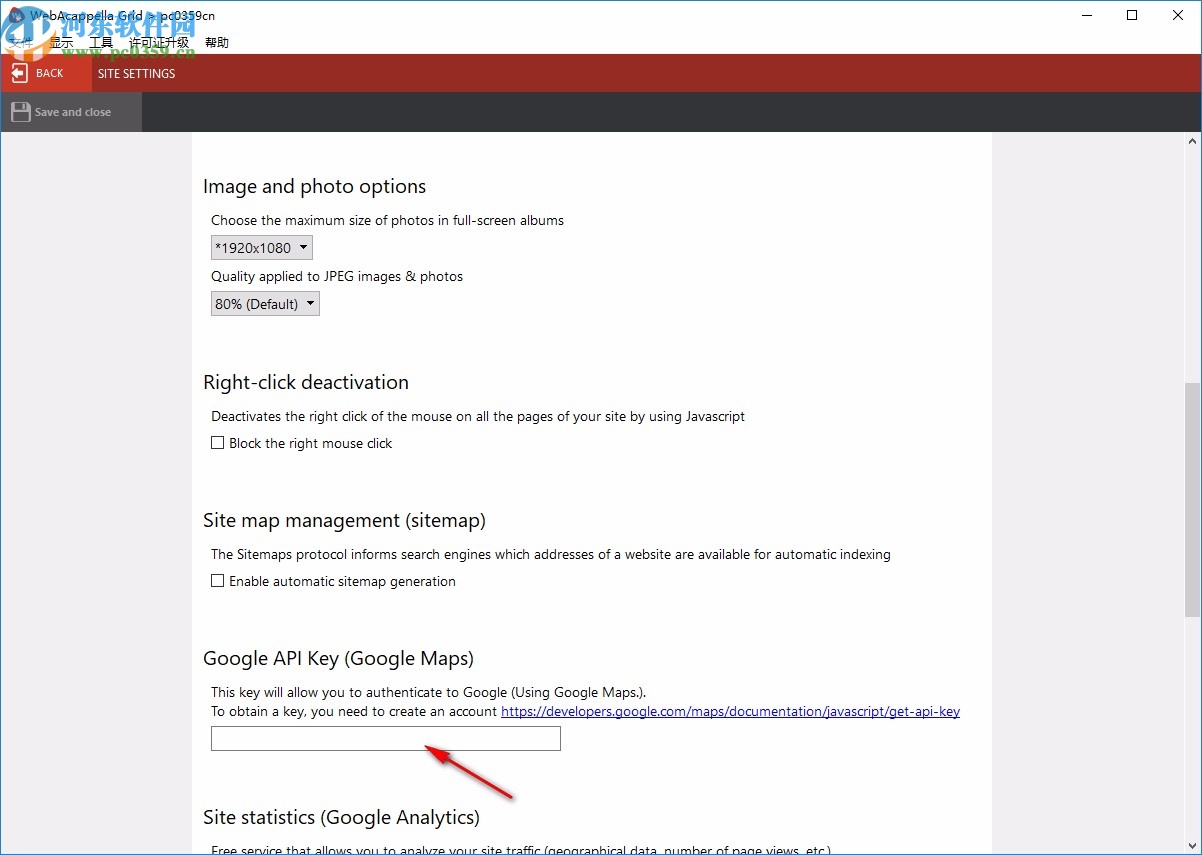This screenshot has height=855, width=1202.
Task: Open the 帮助 menu
Action: (x=217, y=43)
